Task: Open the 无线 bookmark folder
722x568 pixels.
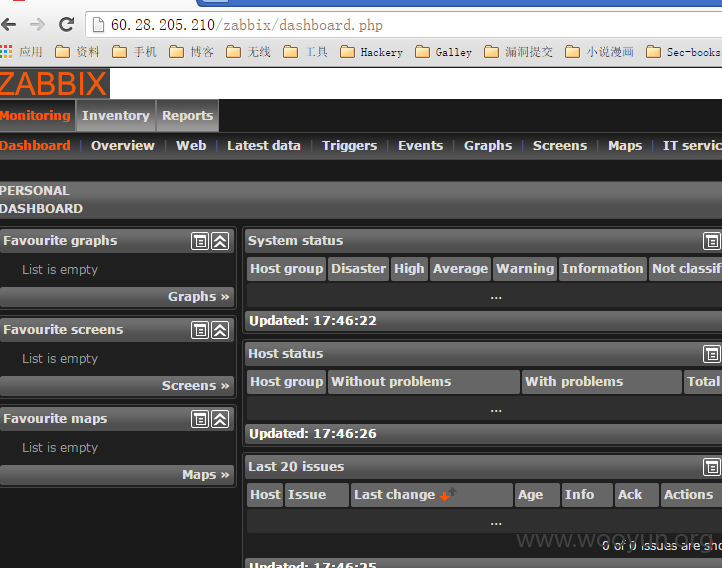Action: [x=249, y=52]
